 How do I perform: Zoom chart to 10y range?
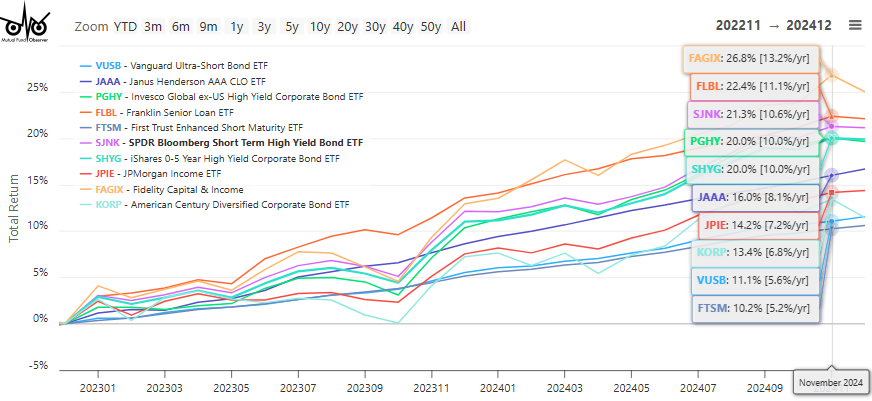pos(320,26)
